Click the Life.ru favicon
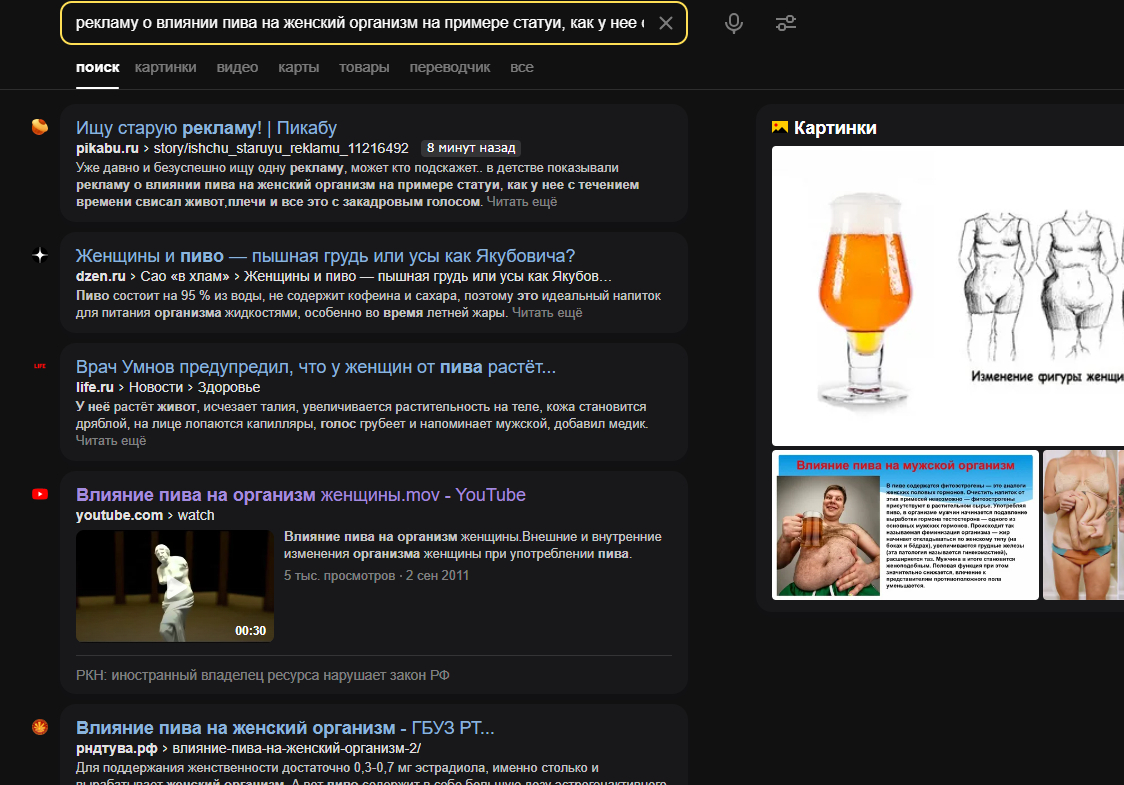The image size is (1124, 785). coord(40,366)
